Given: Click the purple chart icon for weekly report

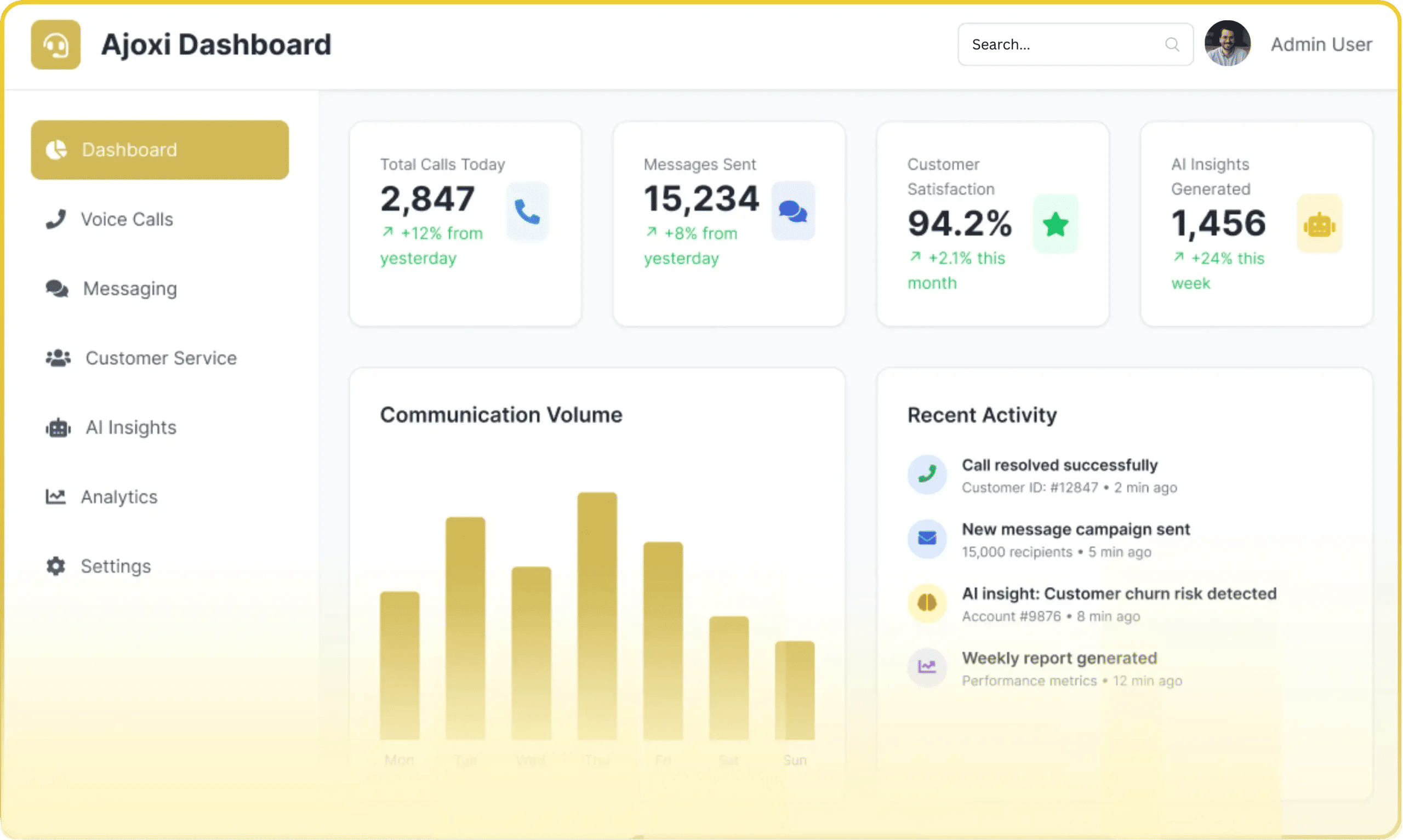Looking at the screenshot, I should [x=927, y=668].
